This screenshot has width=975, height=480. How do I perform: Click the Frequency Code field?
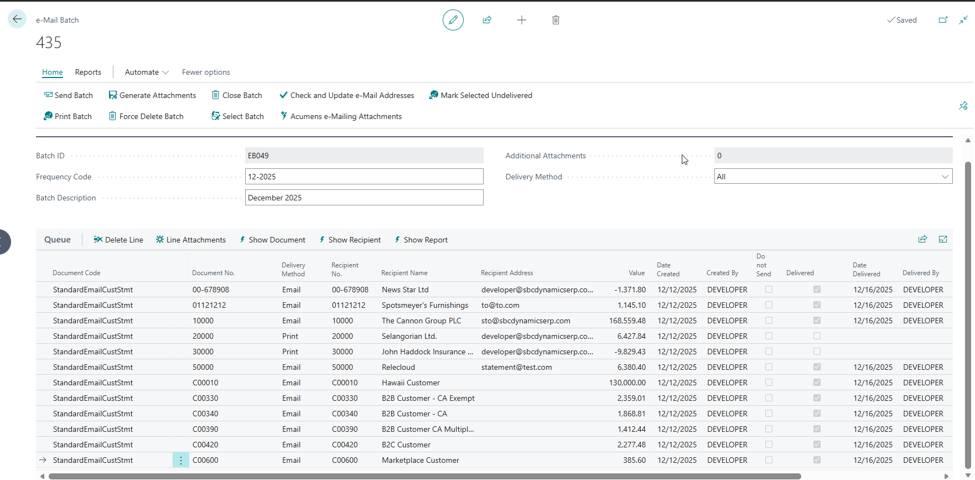click(364, 177)
